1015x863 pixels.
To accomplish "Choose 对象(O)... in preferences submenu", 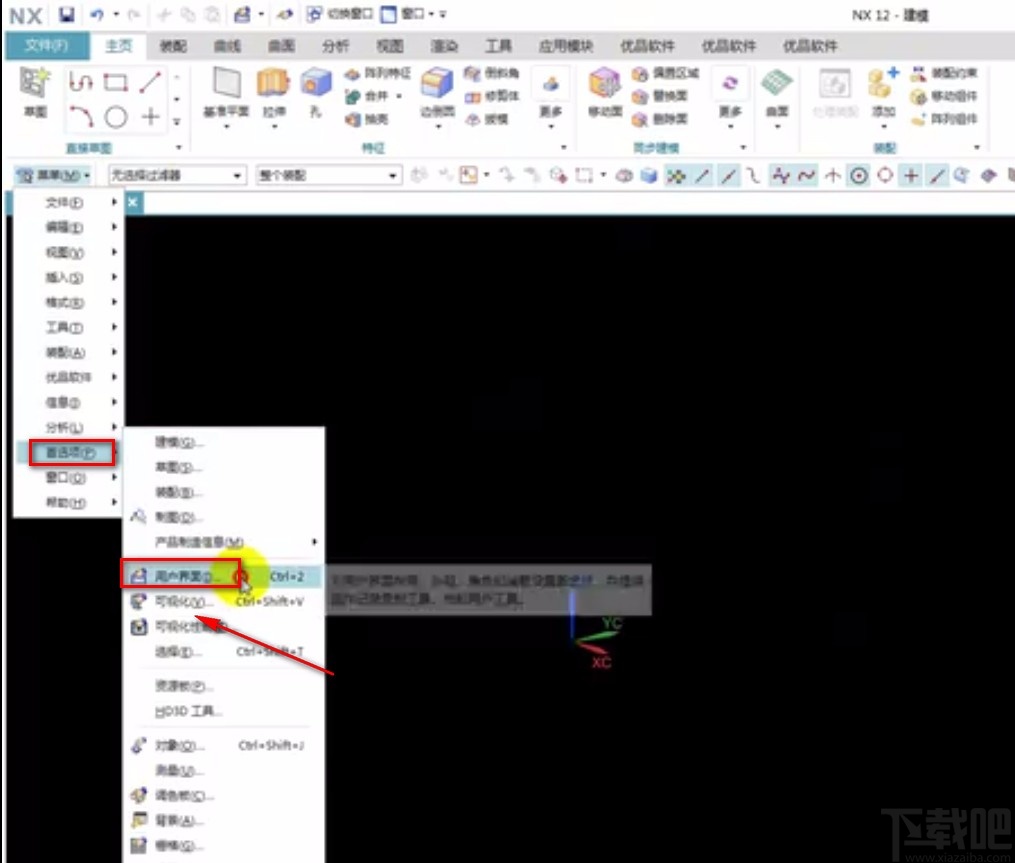I will pos(223,745).
